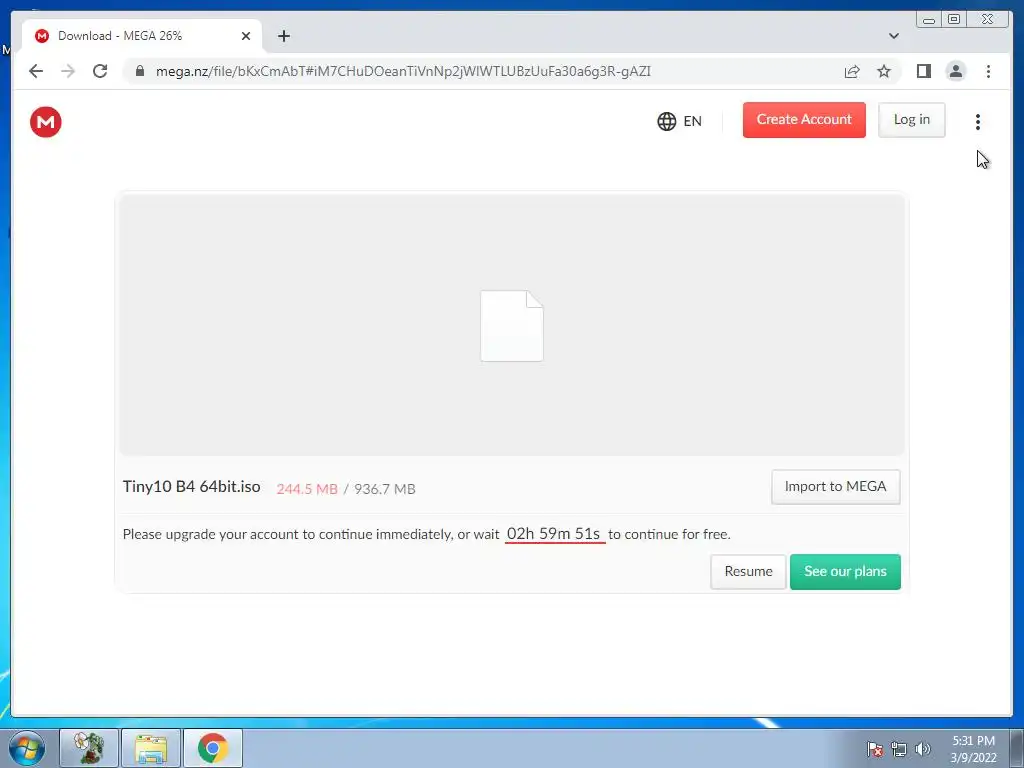Open MEGA page three-dot menu
Viewport: 1024px width, 768px height.
click(x=978, y=121)
